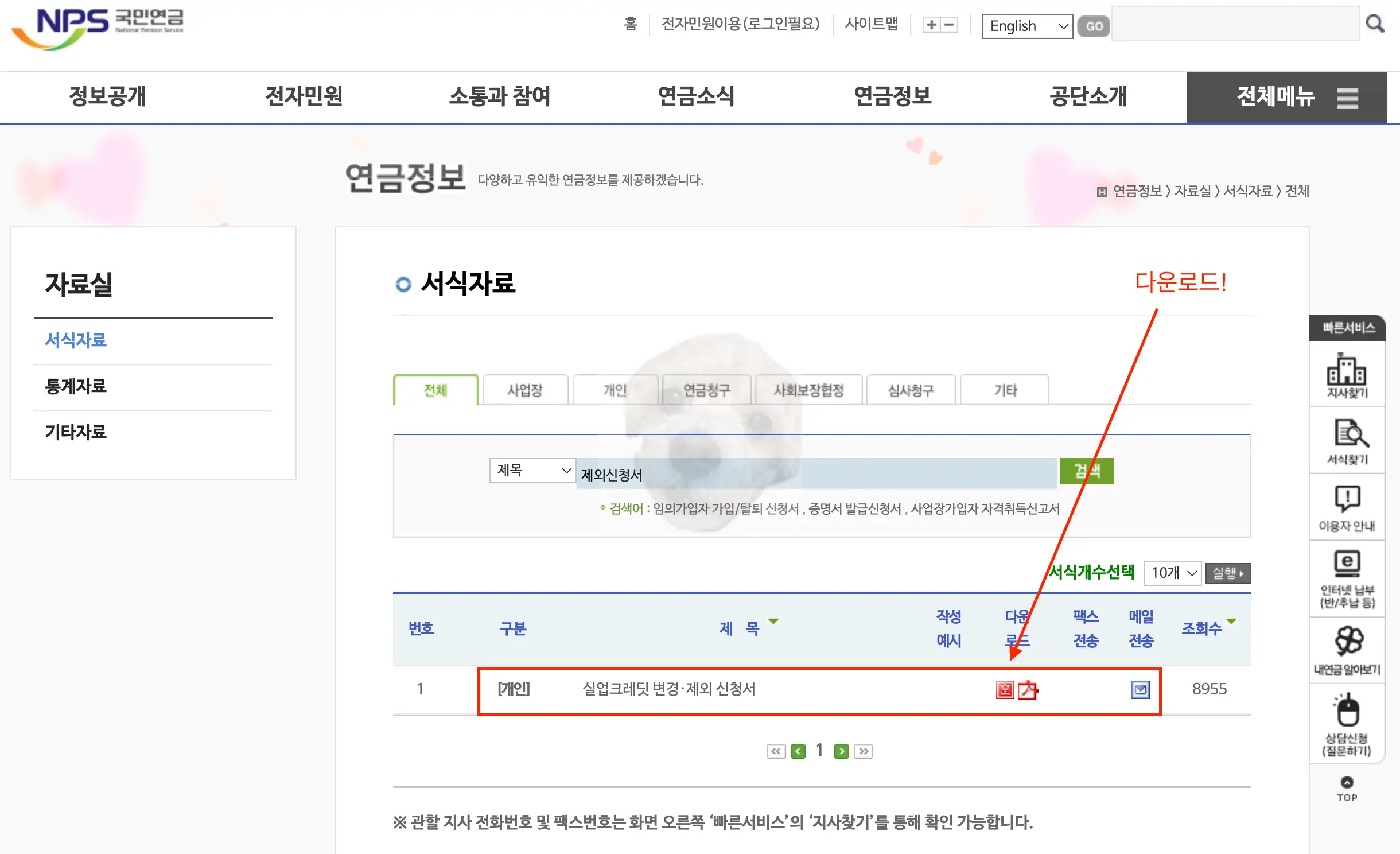Open the English language selector
The width and height of the screenshot is (1400, 854).
click(x=1027, y=26)
